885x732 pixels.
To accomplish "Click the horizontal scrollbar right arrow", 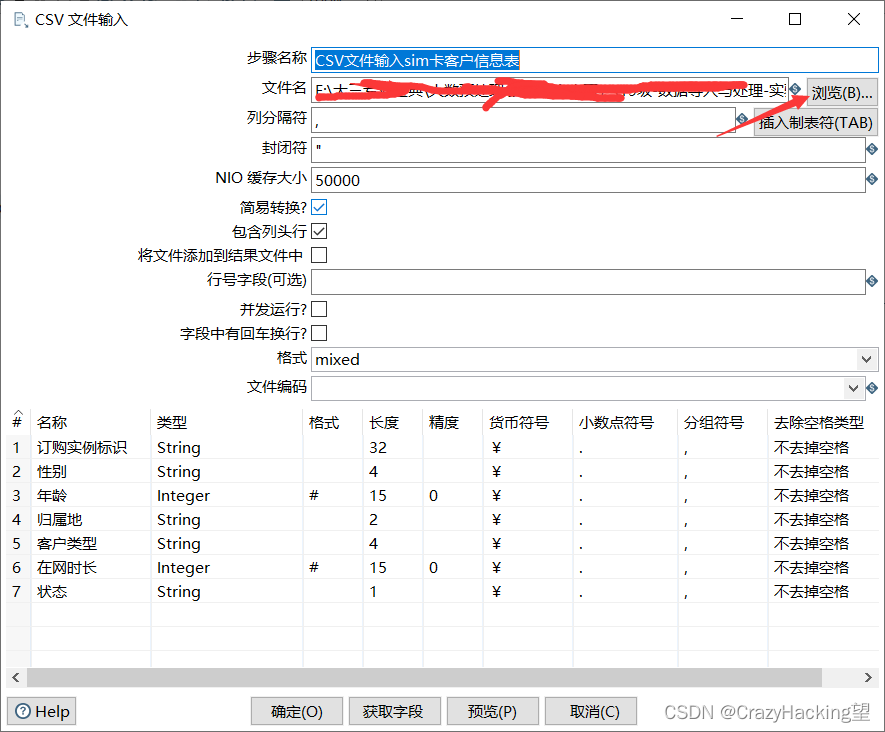I will pos(869,677).
